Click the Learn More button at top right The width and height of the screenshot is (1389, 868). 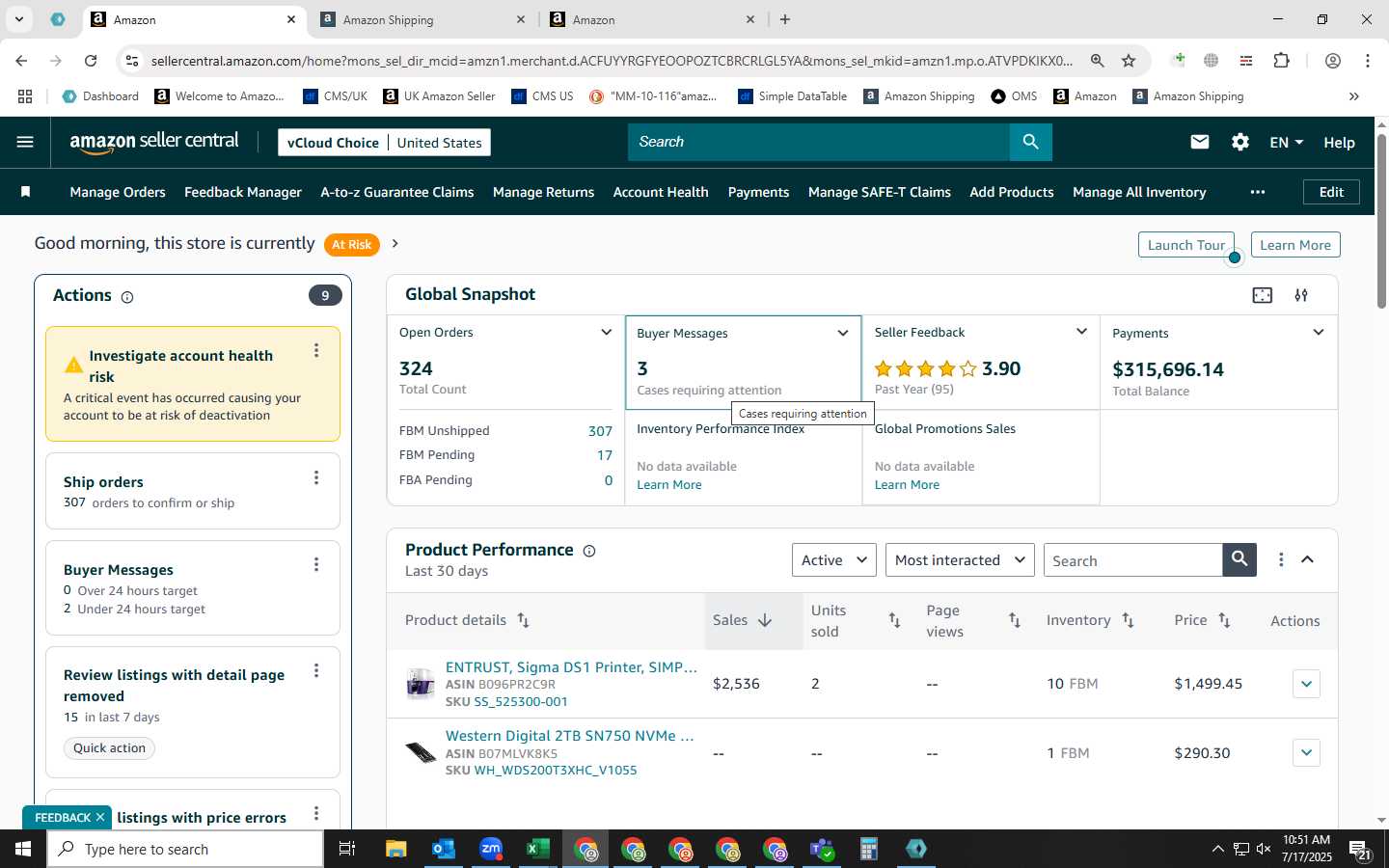(x=1294, y=245)
